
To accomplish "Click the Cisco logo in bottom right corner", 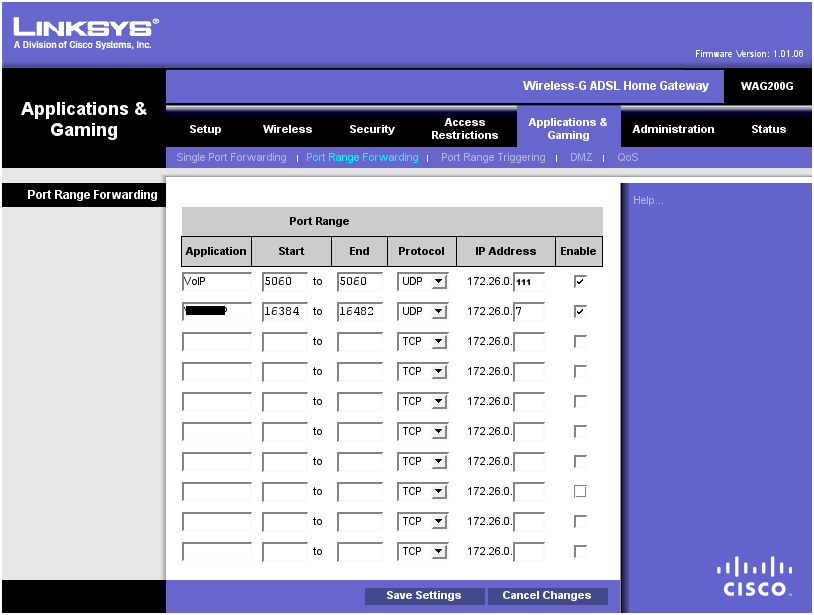I will [x=754, y=573].
